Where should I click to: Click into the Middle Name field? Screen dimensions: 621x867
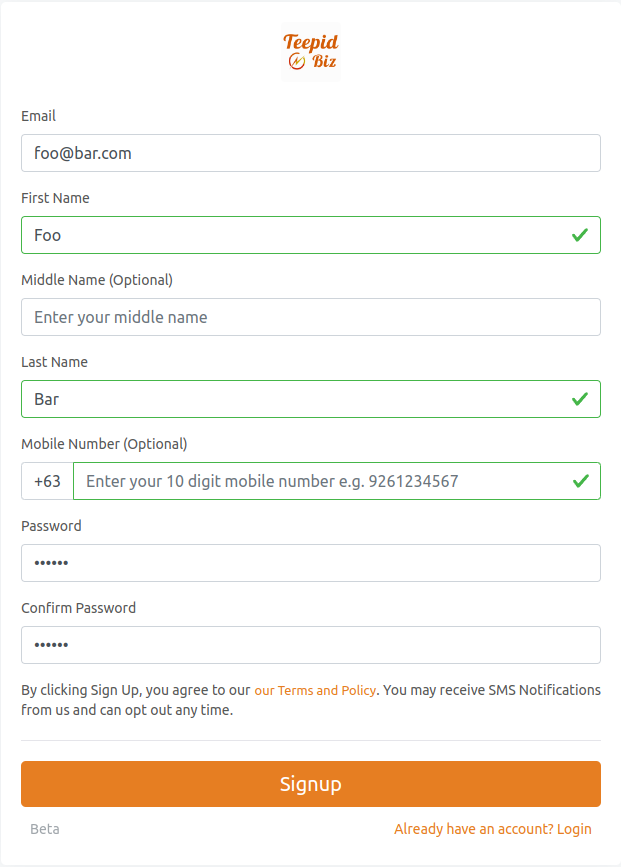tap(310, 317)
